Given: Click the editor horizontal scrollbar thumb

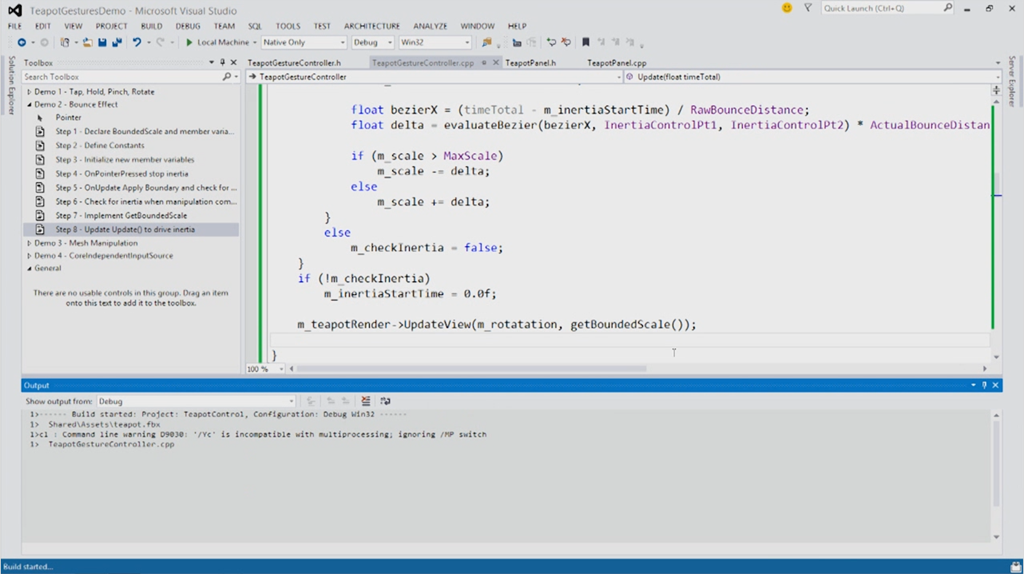Looking at the screenshot, I should pyautogui.click(x=472, y=369).
